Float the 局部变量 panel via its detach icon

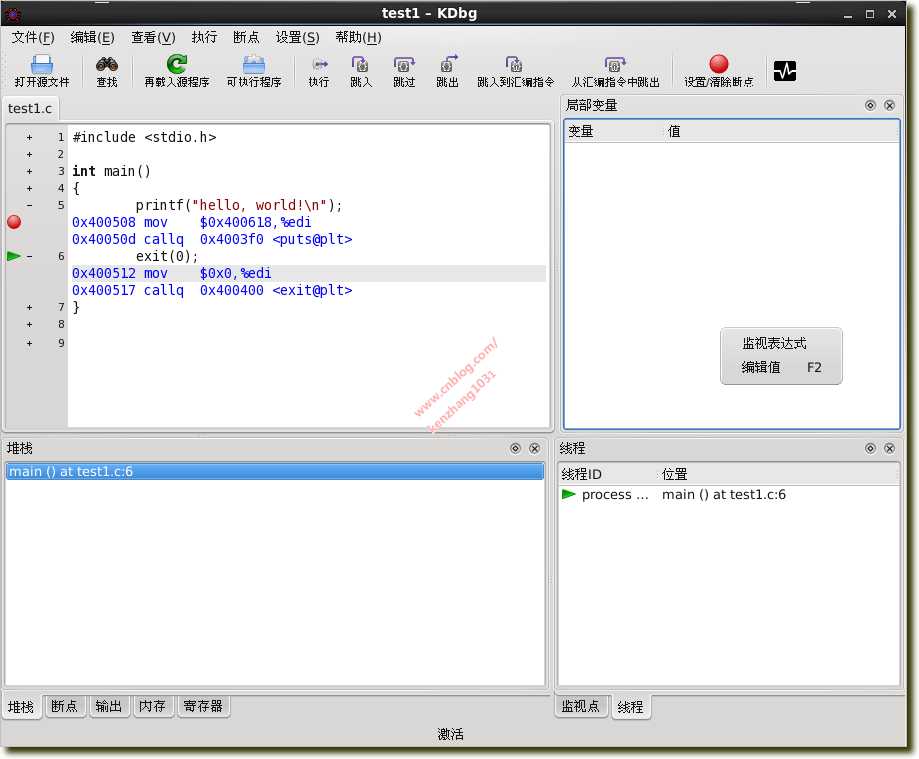click(870, 105)
